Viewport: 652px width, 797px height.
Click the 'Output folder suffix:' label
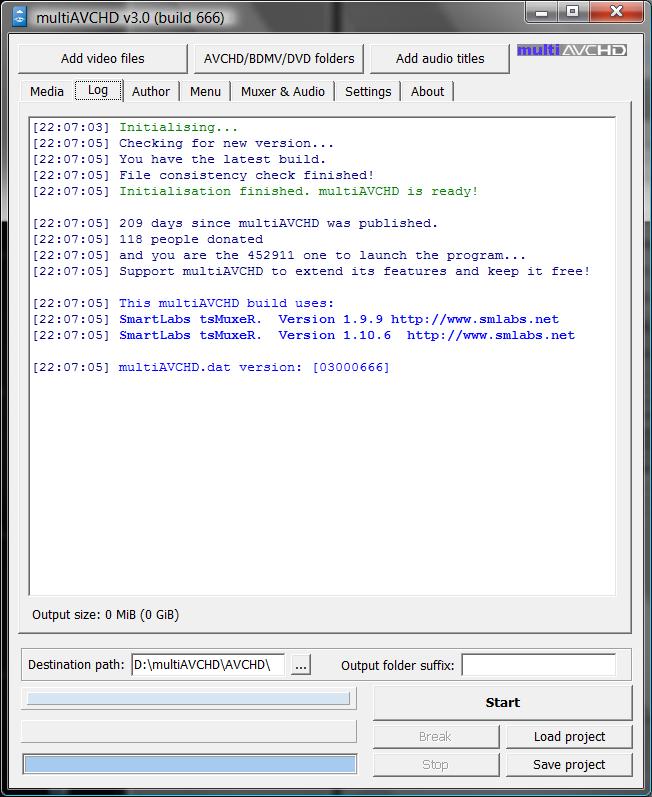(397, 665)
